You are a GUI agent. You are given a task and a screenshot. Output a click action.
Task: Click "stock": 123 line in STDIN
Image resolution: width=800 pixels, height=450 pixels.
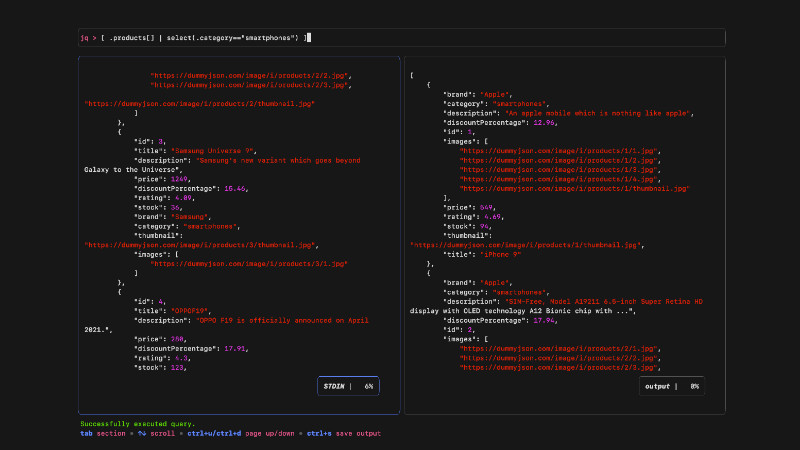[160, 367]
